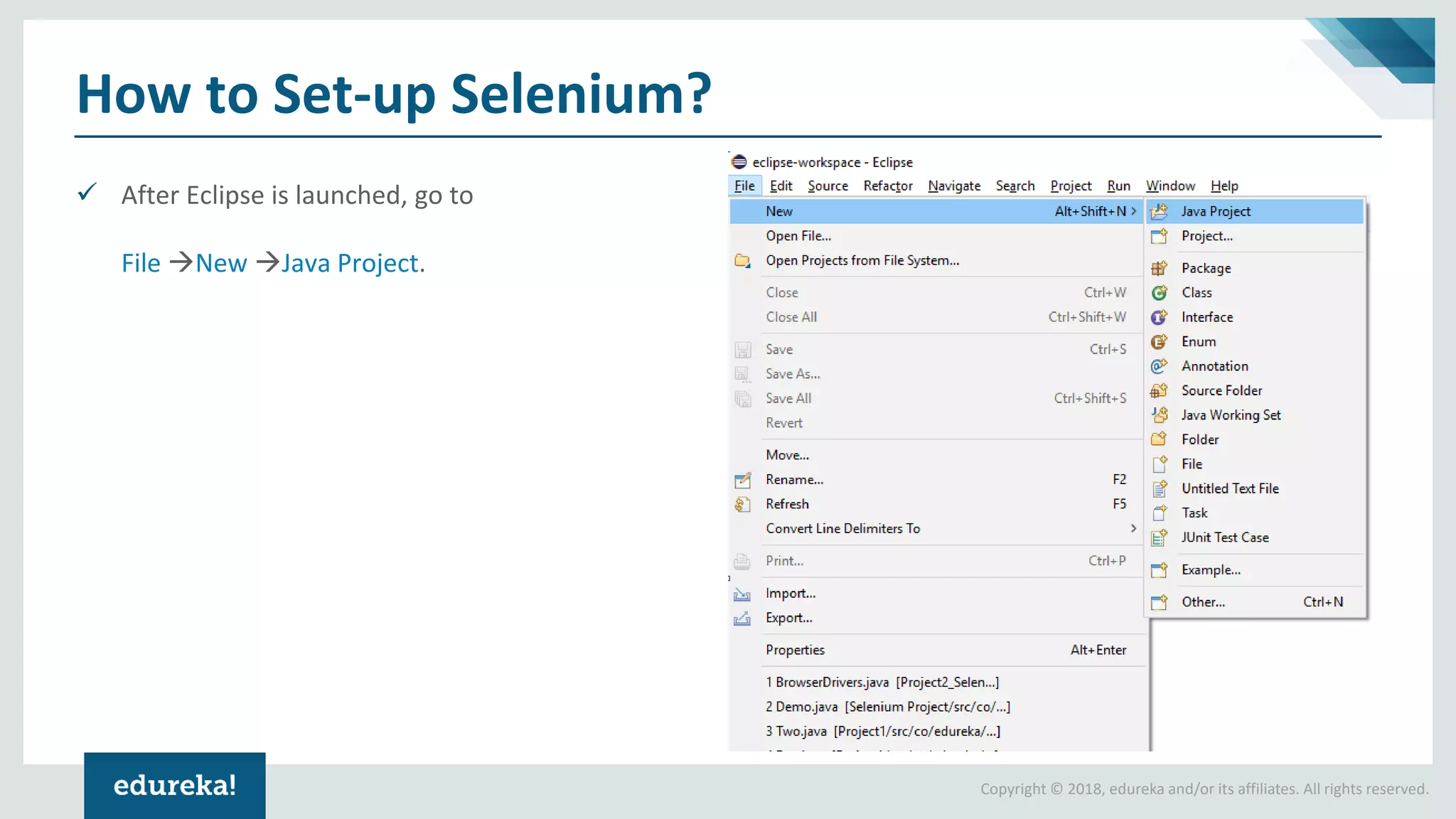Click the Open Projects folder icon
Image resolution: width=1456 pixels, height=819 pixels.
742,261
